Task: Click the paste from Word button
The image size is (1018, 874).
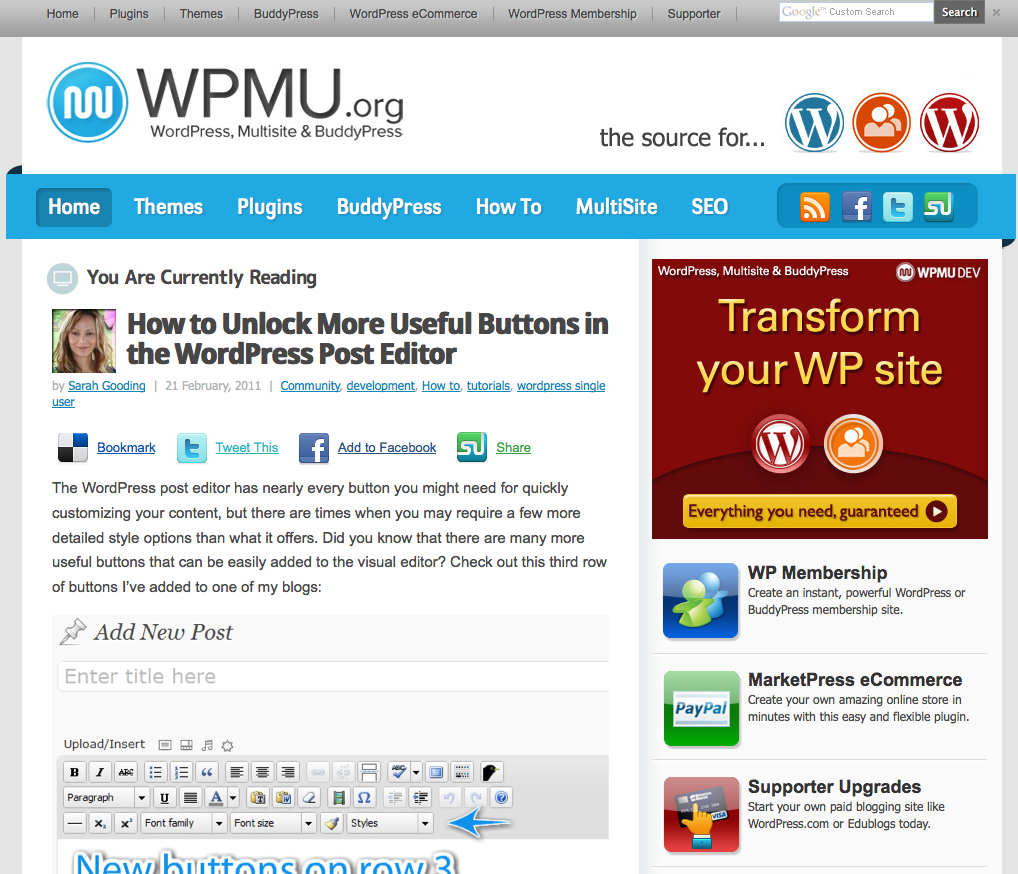Action: pyautogui.click(x=284, y=797)
